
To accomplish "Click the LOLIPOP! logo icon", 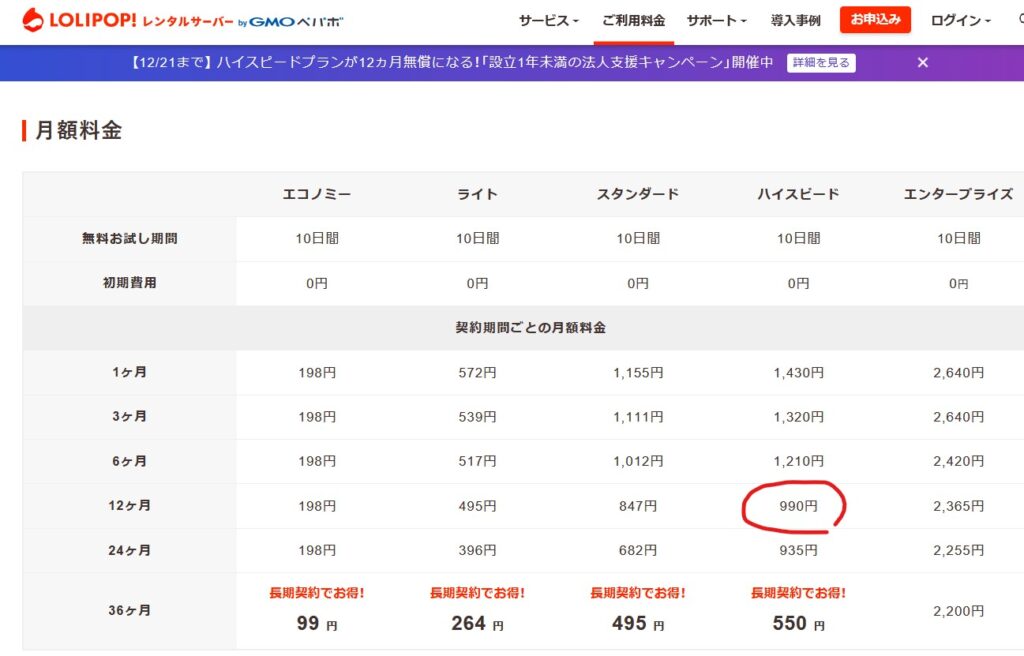I will pyautogui.click(x=33, y=19).
